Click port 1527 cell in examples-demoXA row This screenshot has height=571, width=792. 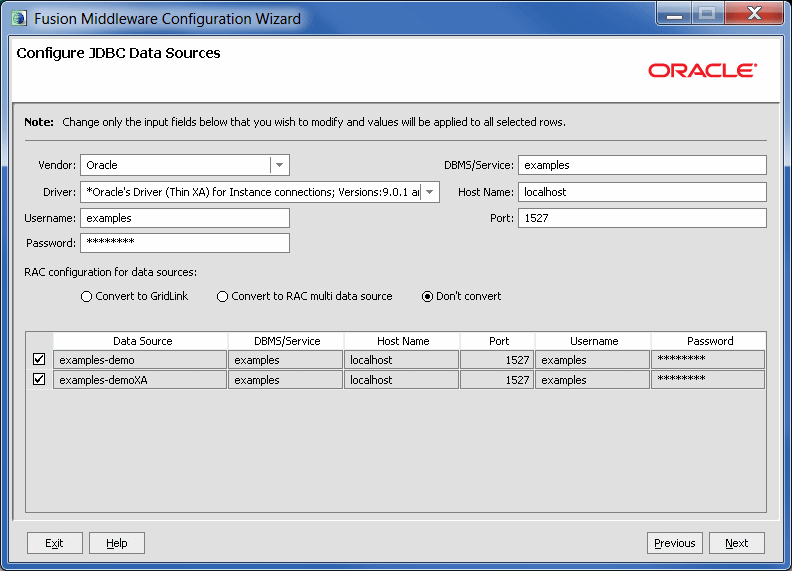coord(497,380)
